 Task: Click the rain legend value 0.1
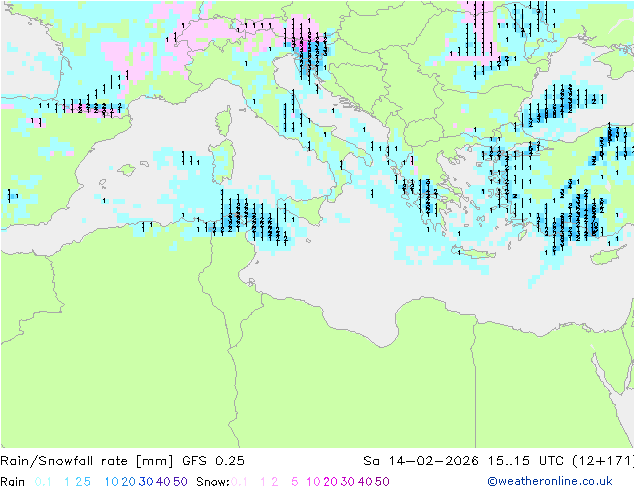(43, 482)
